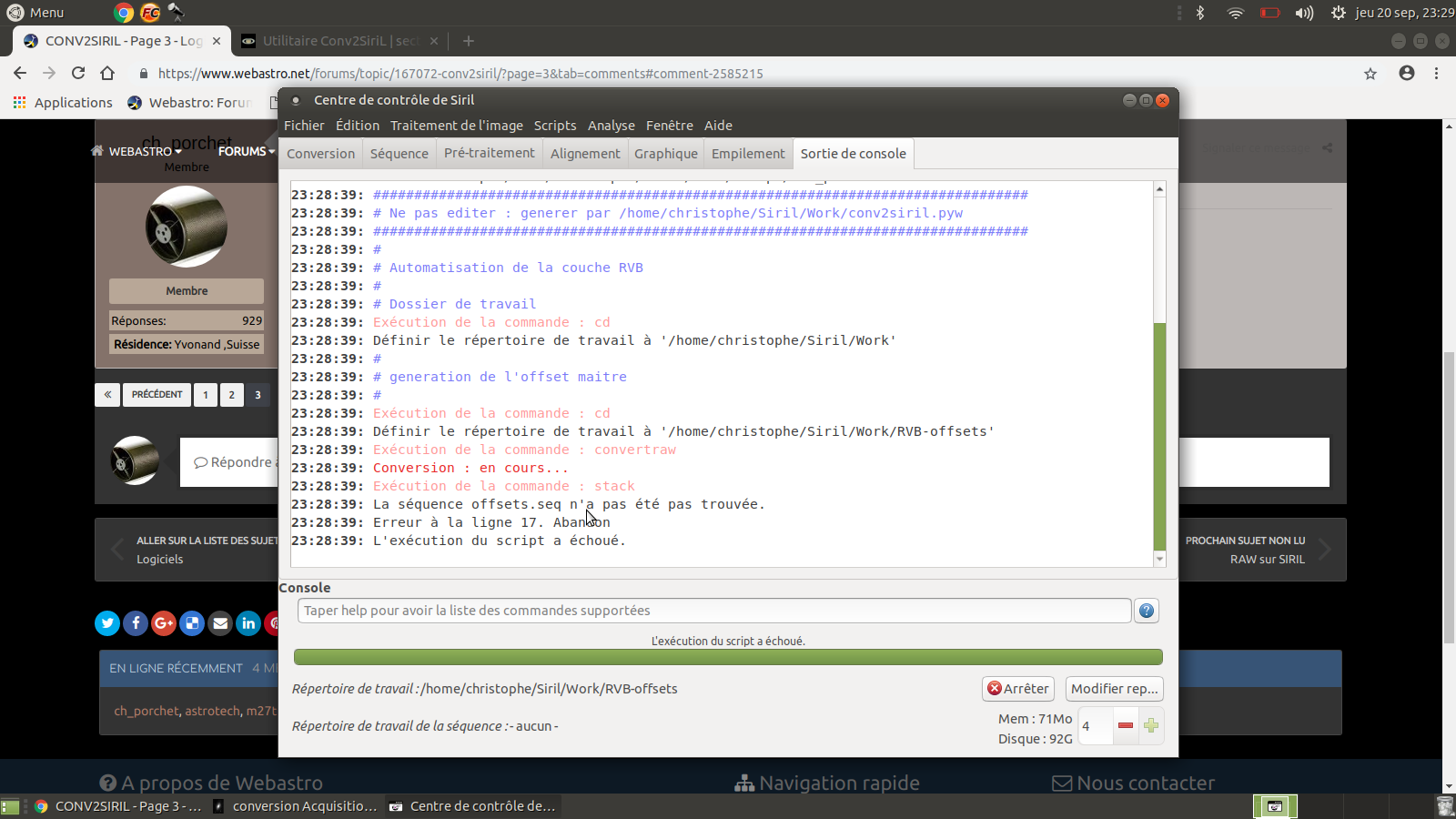Share topic on Google Plus
This screenshot has width=1456, height=819.
[x=164, y=622]
